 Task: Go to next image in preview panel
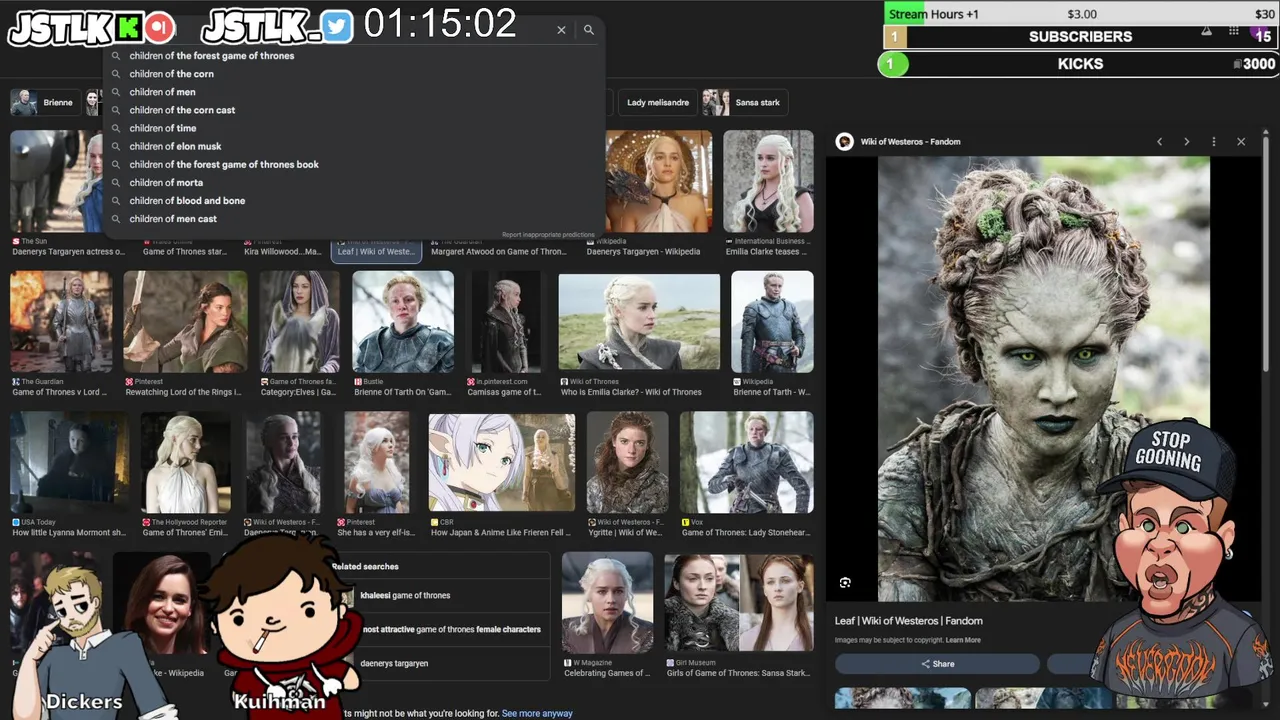pos(1187,142)
